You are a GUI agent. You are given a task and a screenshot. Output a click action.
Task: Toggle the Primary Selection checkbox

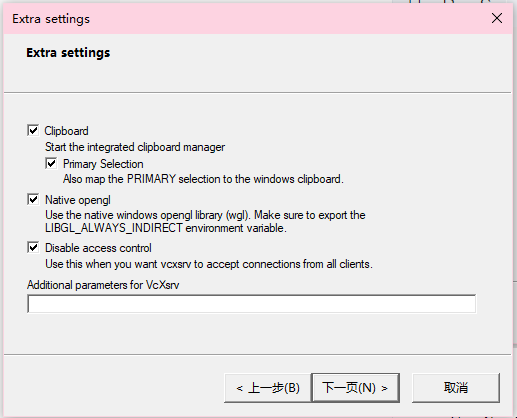pyautogui.click(x=51, y=164)
